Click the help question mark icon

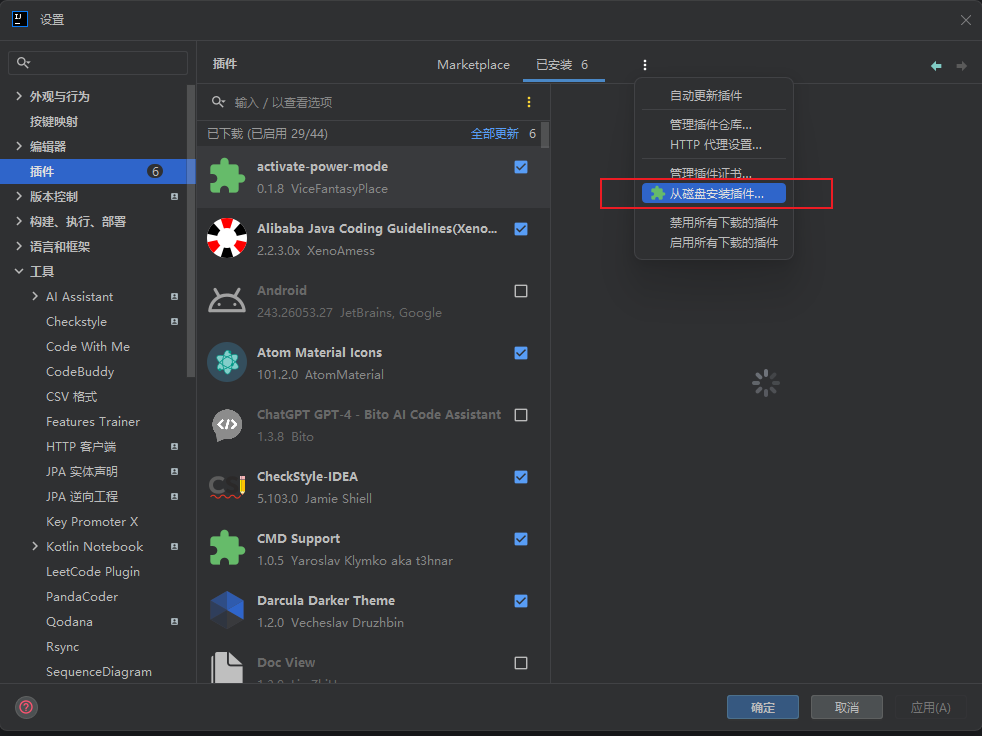pyautogui.click(x=26, y=707)
